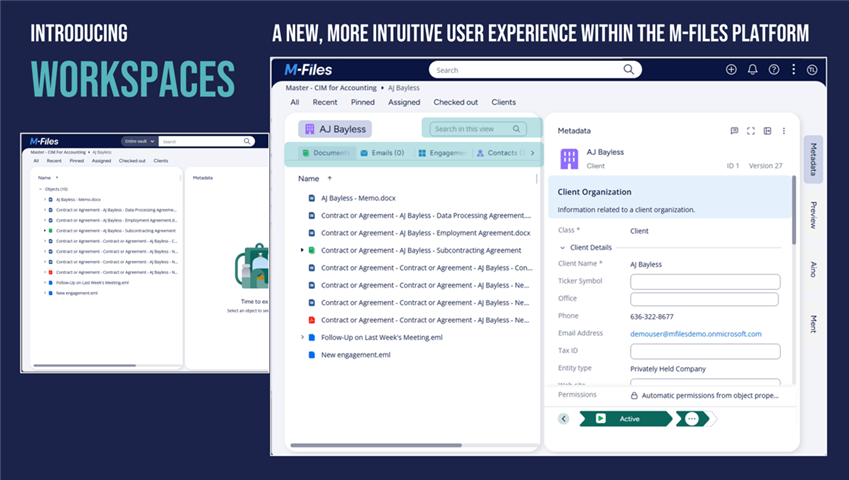This screenshot has width=849, height=480.
Task: Click the 'Search in this view' field
Action: pyautogui.click(x=478, y=129)
